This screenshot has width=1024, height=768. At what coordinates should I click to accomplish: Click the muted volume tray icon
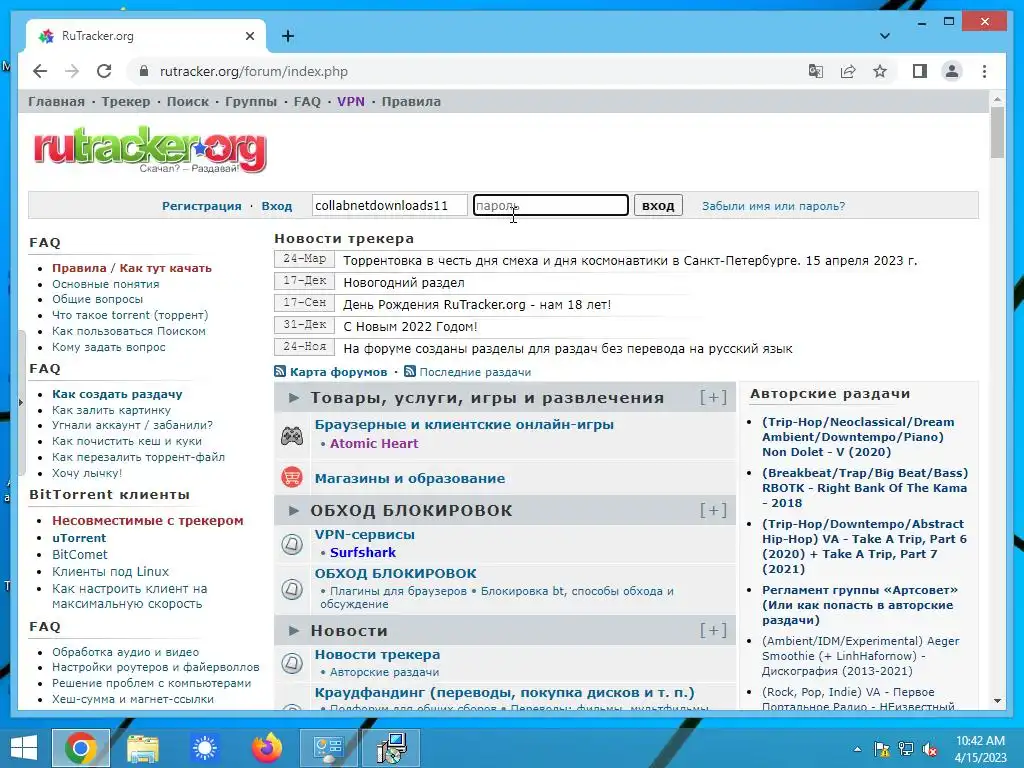(929, 749)
